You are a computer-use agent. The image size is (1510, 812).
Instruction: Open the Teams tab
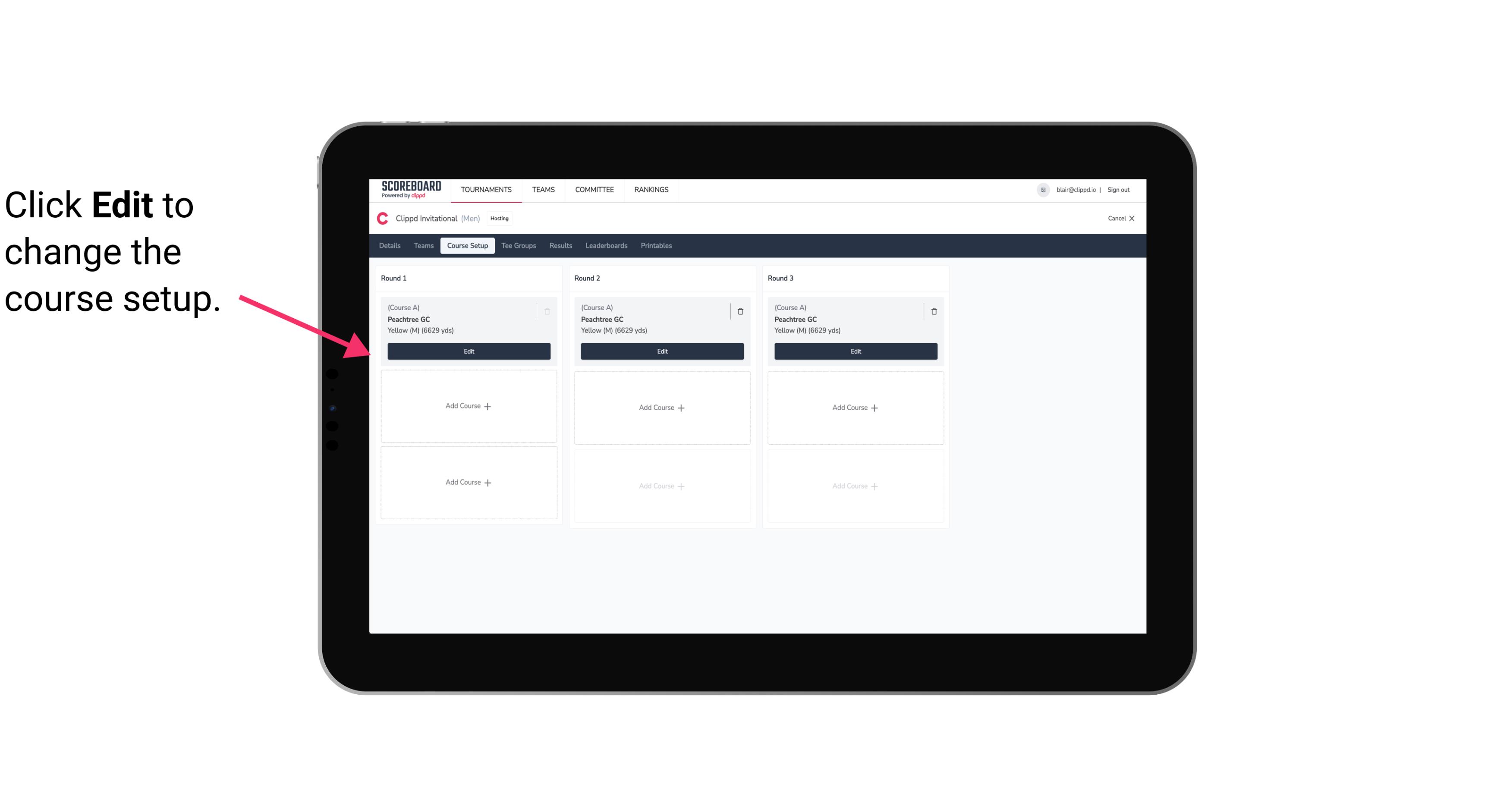(423, 245)
